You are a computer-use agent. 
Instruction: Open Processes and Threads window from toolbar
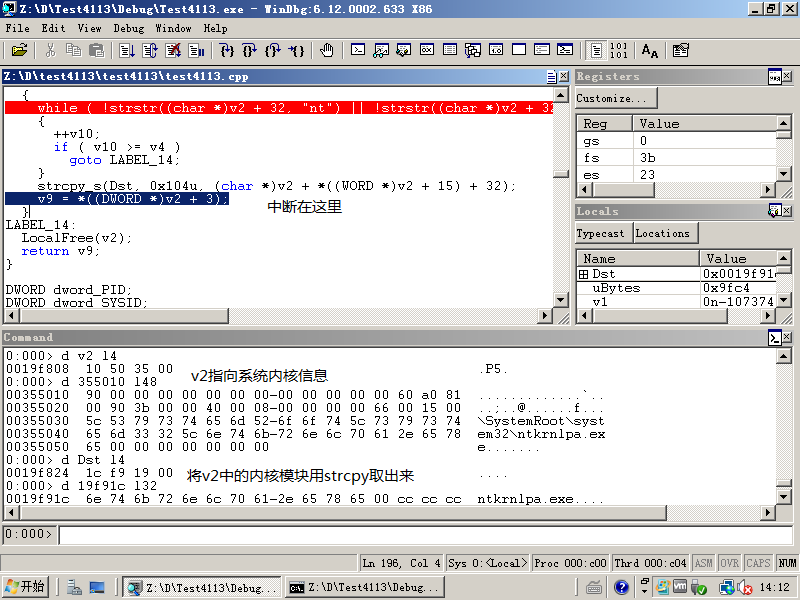click(542, 50)
